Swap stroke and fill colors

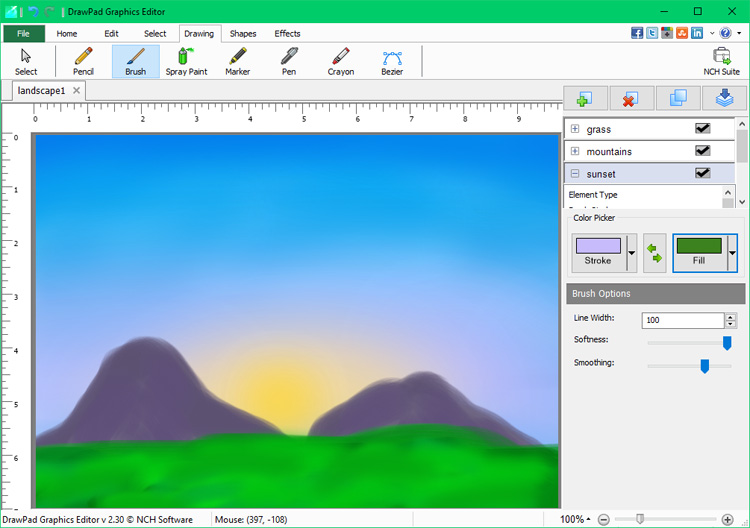654,253
